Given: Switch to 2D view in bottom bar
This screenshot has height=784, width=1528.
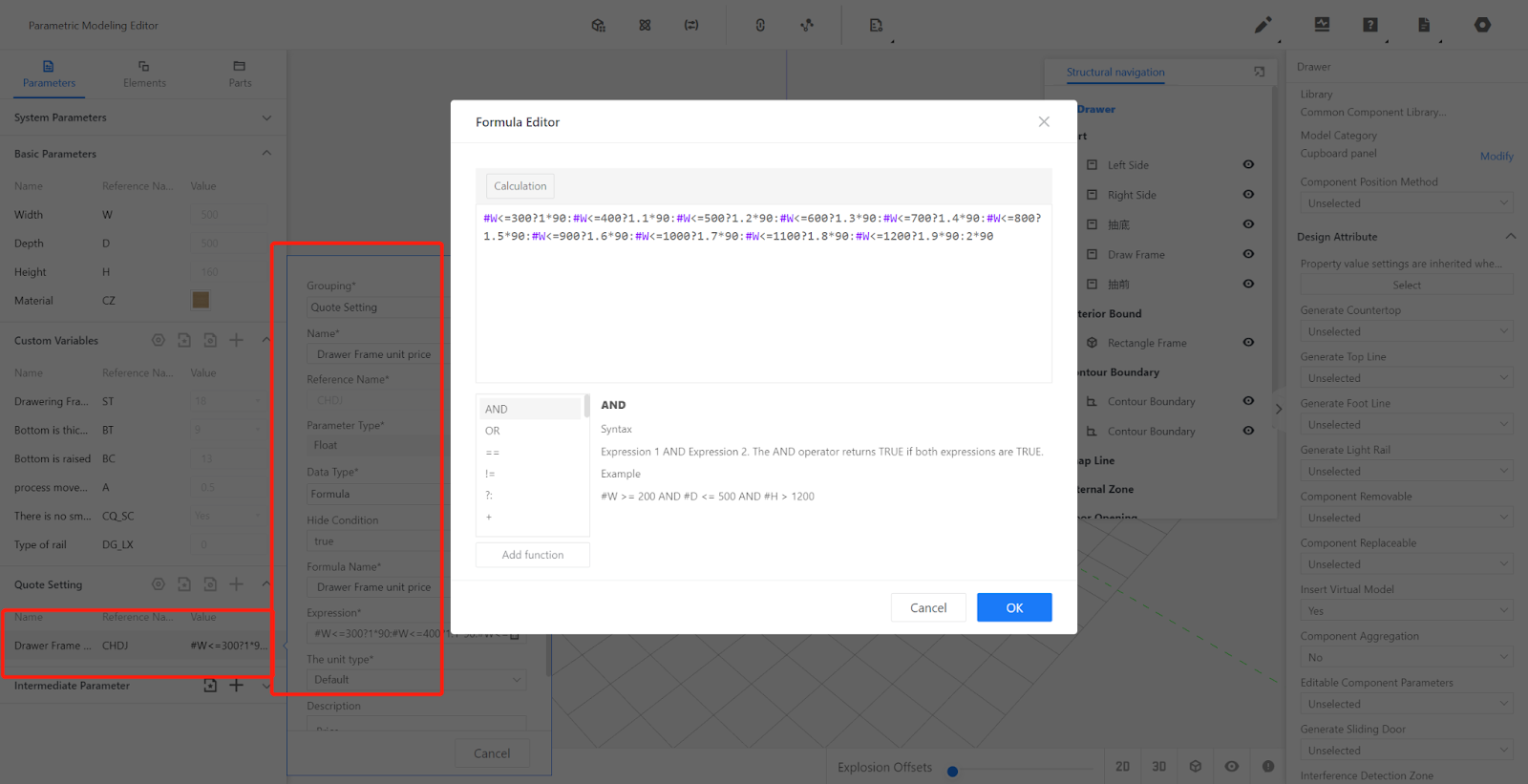Looking at the screenshot, I should coord(1123,767).
